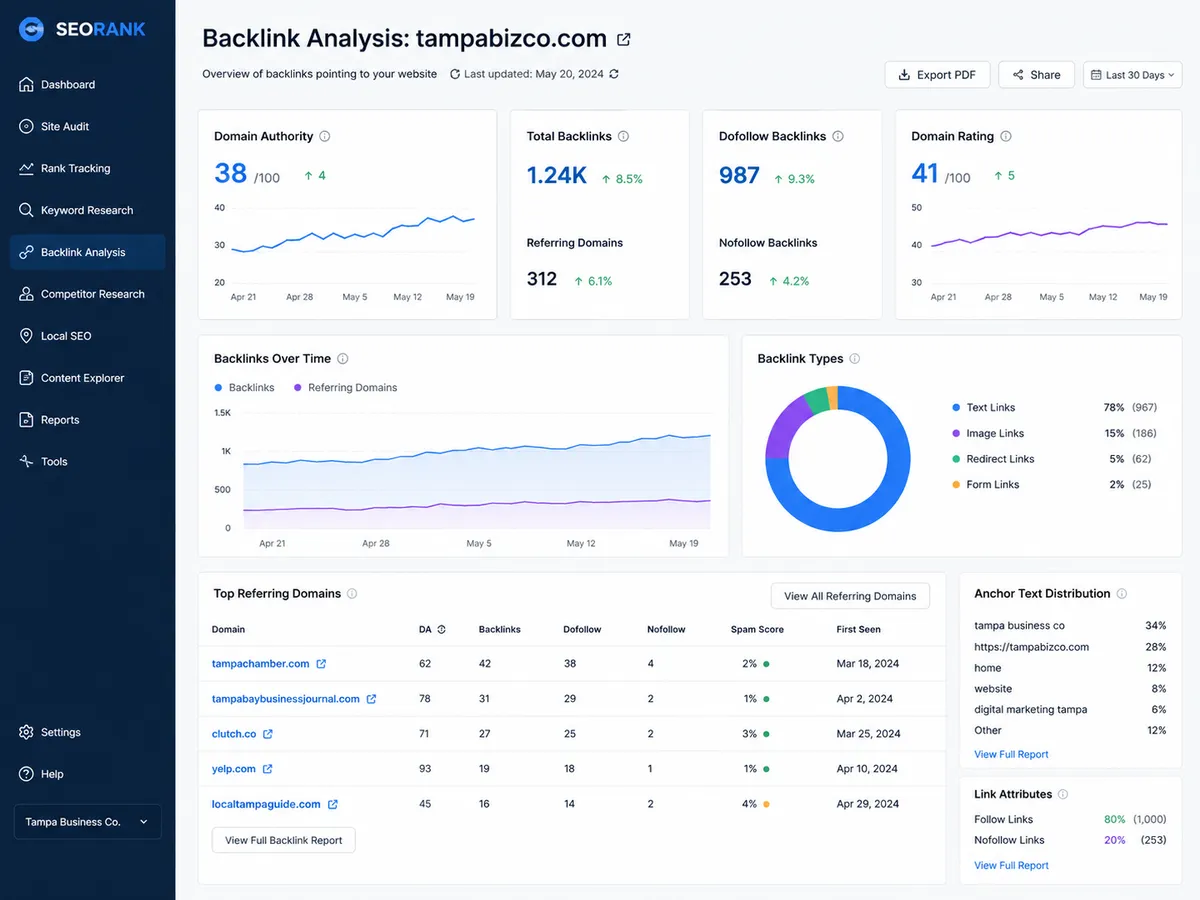Click the info icon beside Domain Authority
Viewport: 1200px width, 900px height.
click(325, 136)
